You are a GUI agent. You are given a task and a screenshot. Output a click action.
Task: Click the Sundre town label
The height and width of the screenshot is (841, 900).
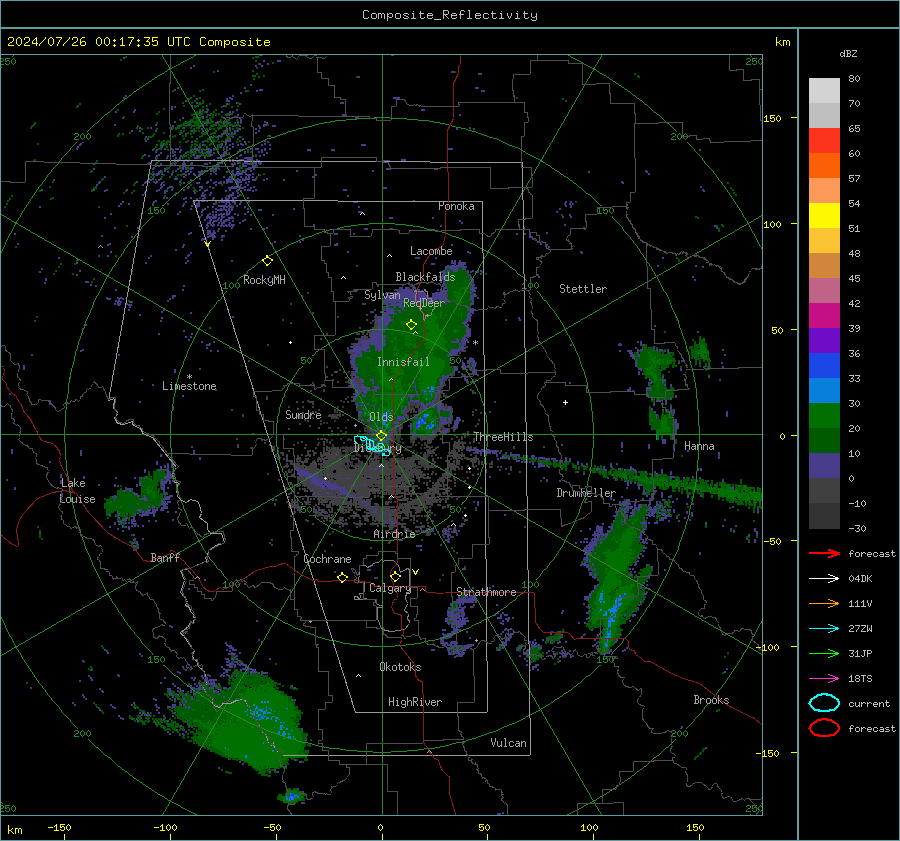click(303, 415)
